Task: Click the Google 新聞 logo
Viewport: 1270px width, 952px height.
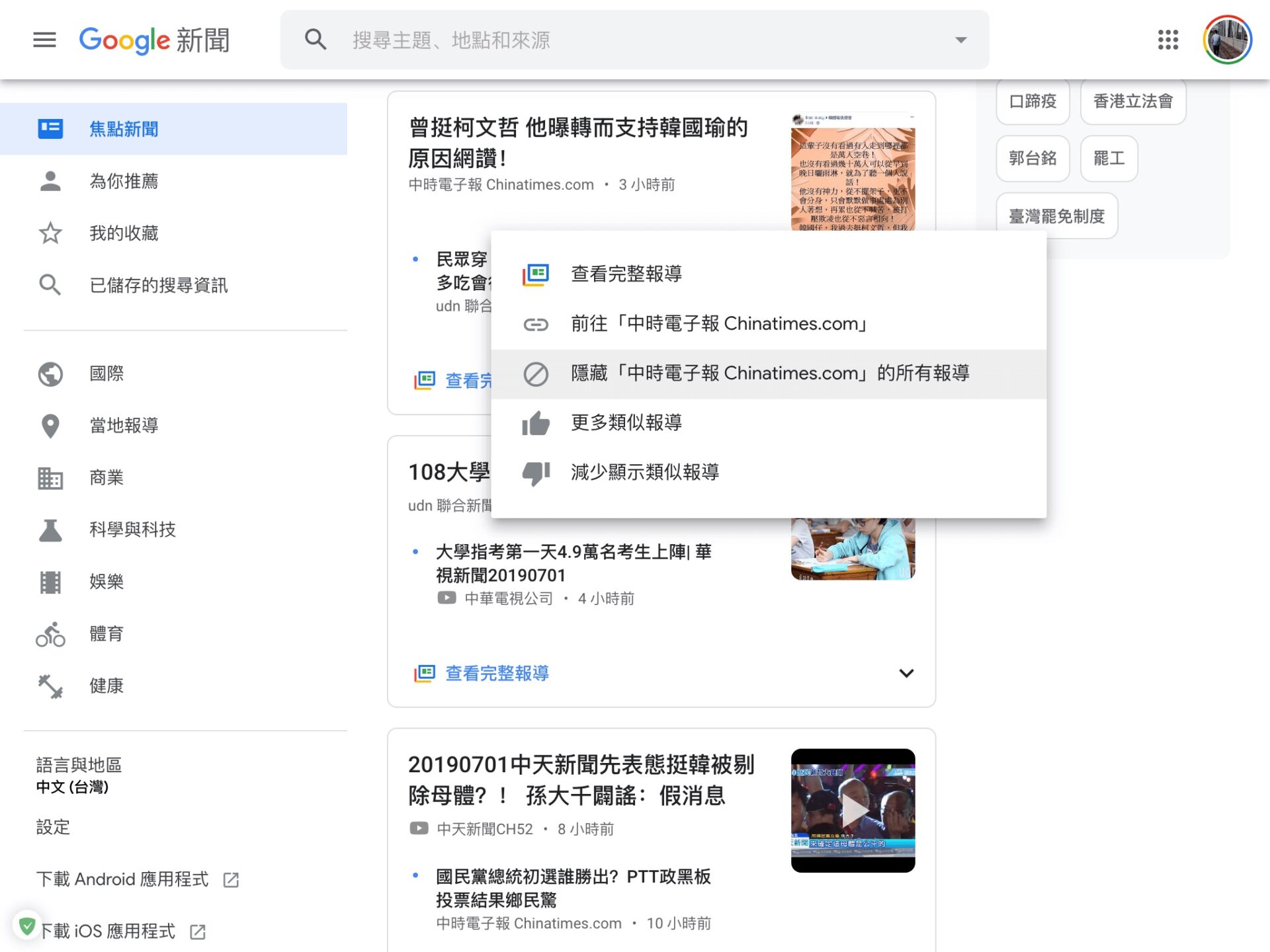Action: pos(154,40)
